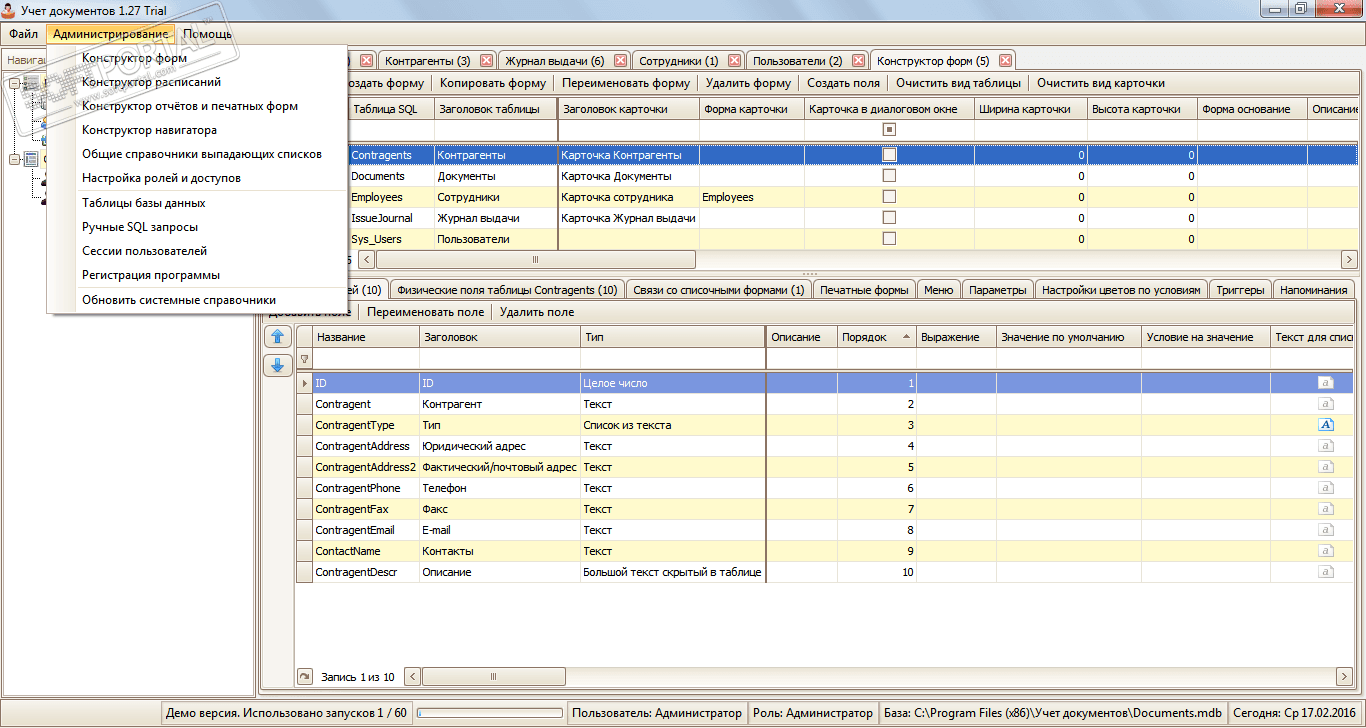
Task: Collapse the lower root node in navigator tree
Action: tap(14, 159)
